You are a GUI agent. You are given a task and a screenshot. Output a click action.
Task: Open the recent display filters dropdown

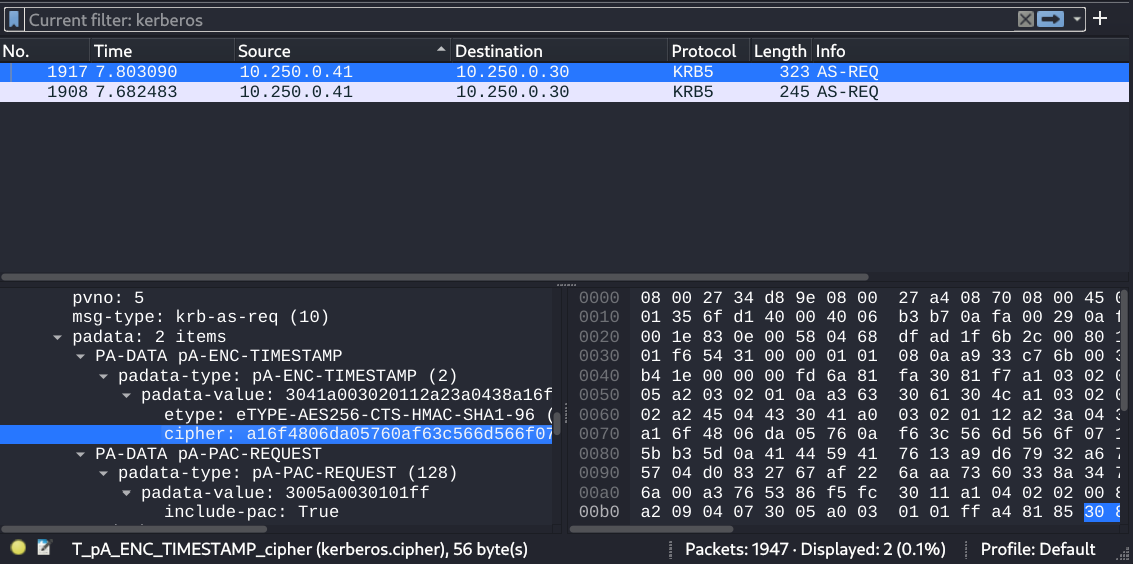[1076, 19]
